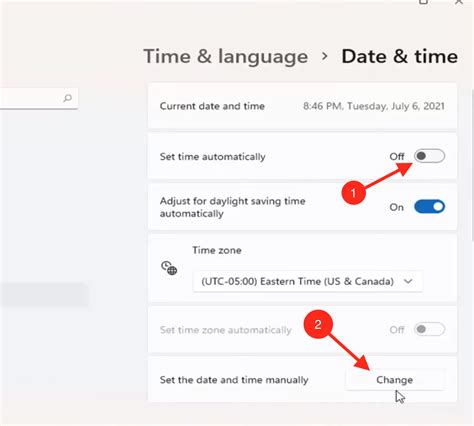Select the highlighted sidebar navigation item

43,295
